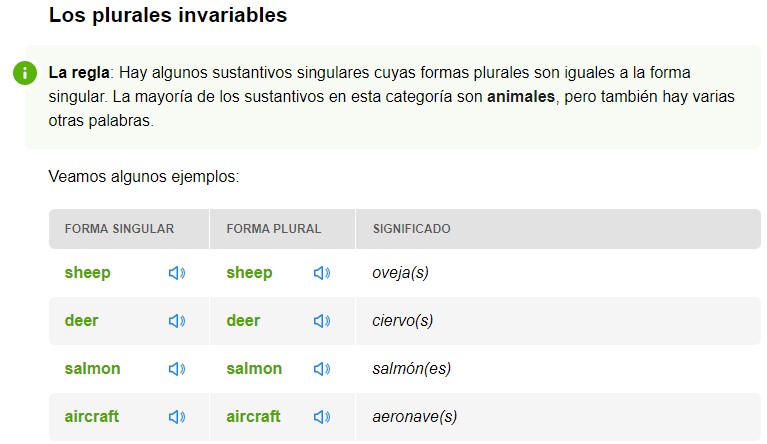Play audio for singular deer
This screenshot has width=767, height=444.
tap(177, 321)
